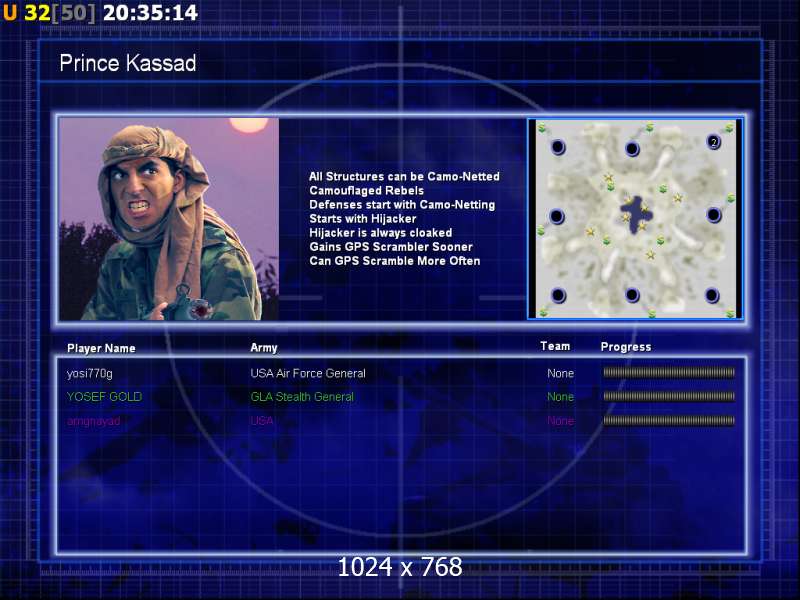Click 'Starts with Hijacker' line
Viewport: 800px width, 600px height.
[x=363, y=219]
